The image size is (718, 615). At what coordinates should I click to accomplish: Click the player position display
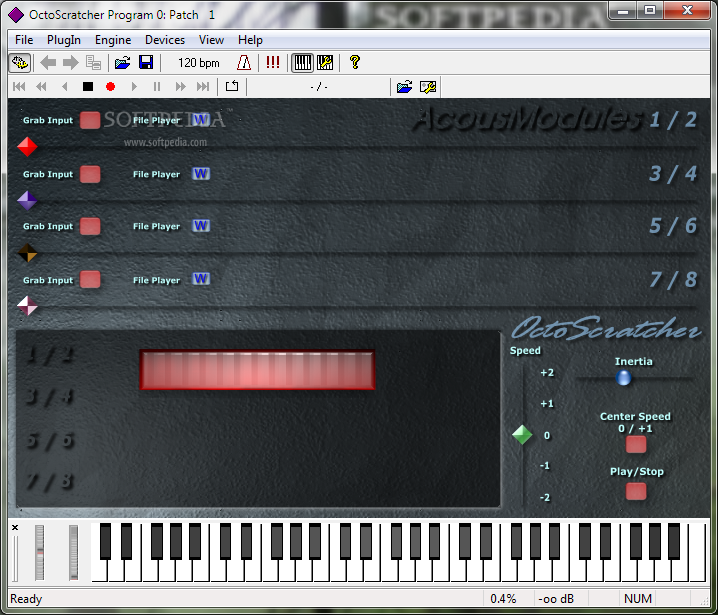pyautogui.click(x=319, y=87)
